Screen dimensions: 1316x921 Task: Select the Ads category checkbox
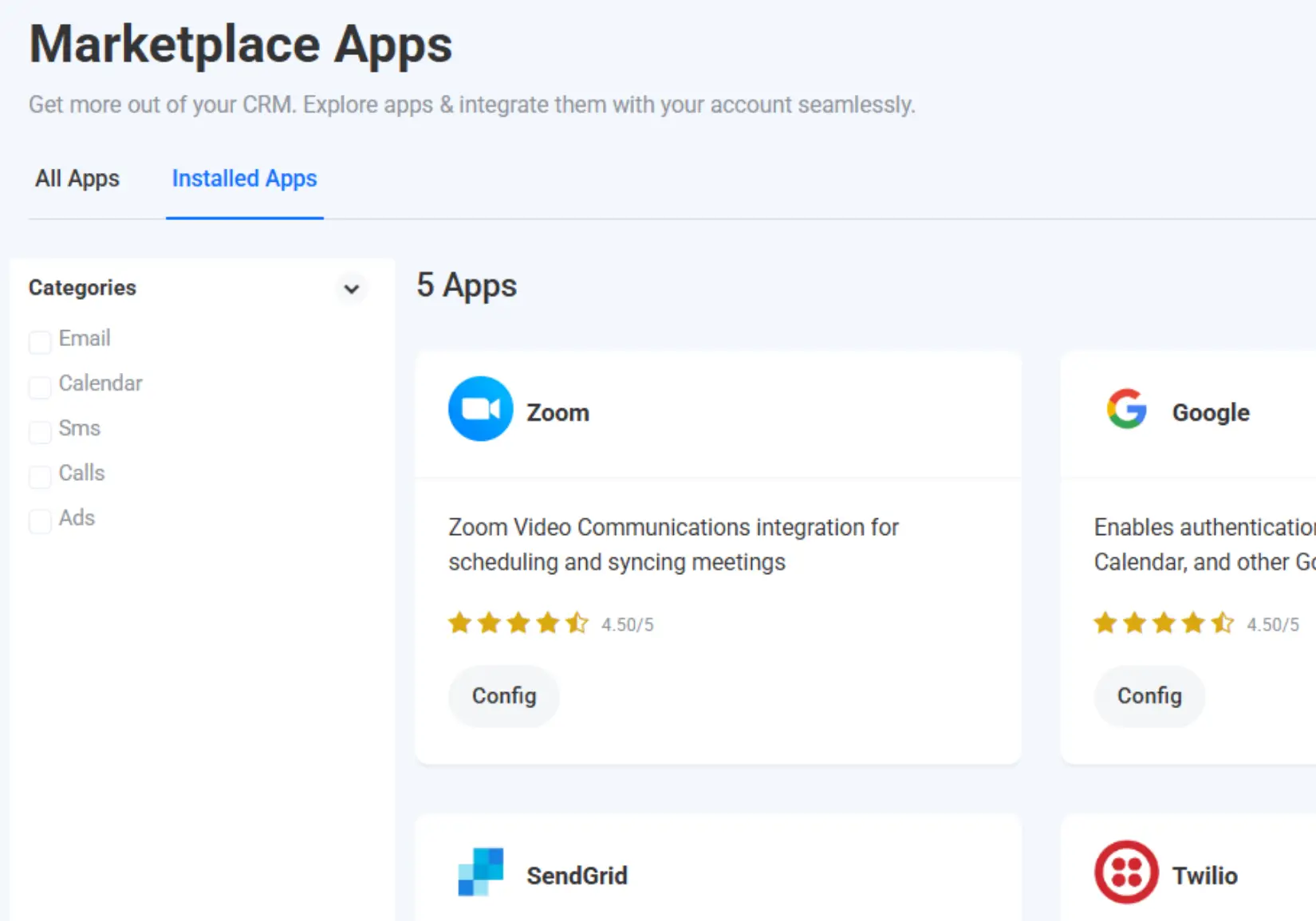pyautogui.click(x=40, y=522)
